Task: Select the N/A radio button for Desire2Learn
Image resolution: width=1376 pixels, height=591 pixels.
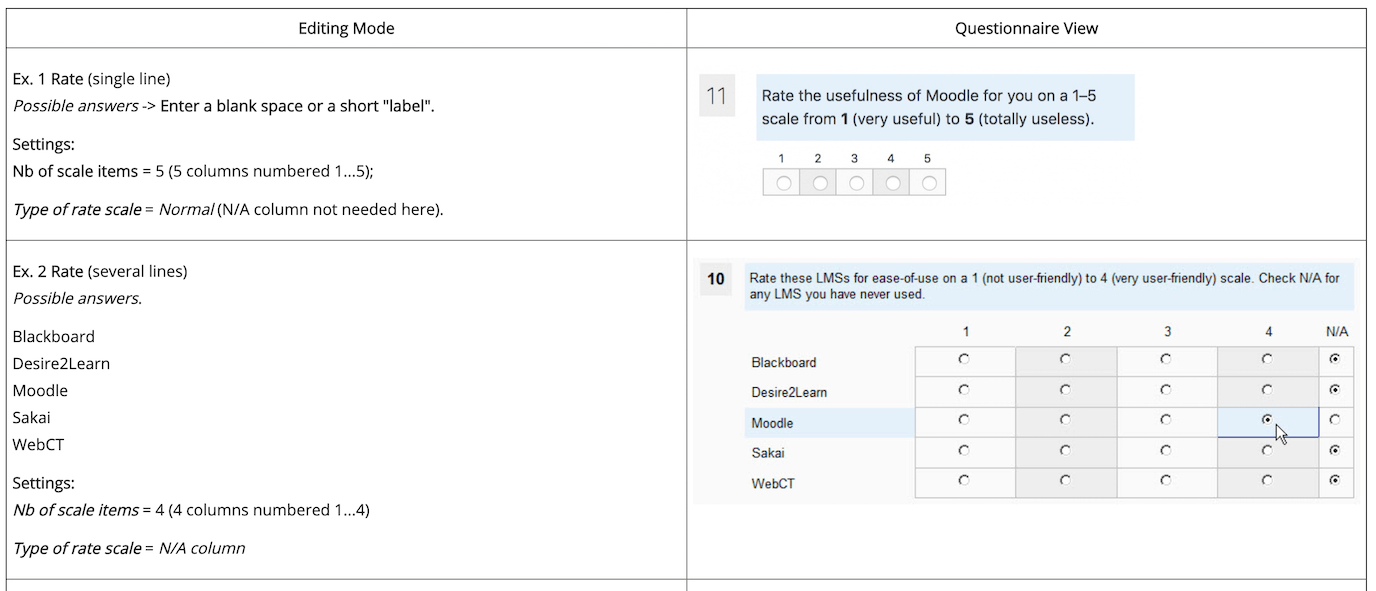Action: pyautogui.click(x=1336, y=390)
